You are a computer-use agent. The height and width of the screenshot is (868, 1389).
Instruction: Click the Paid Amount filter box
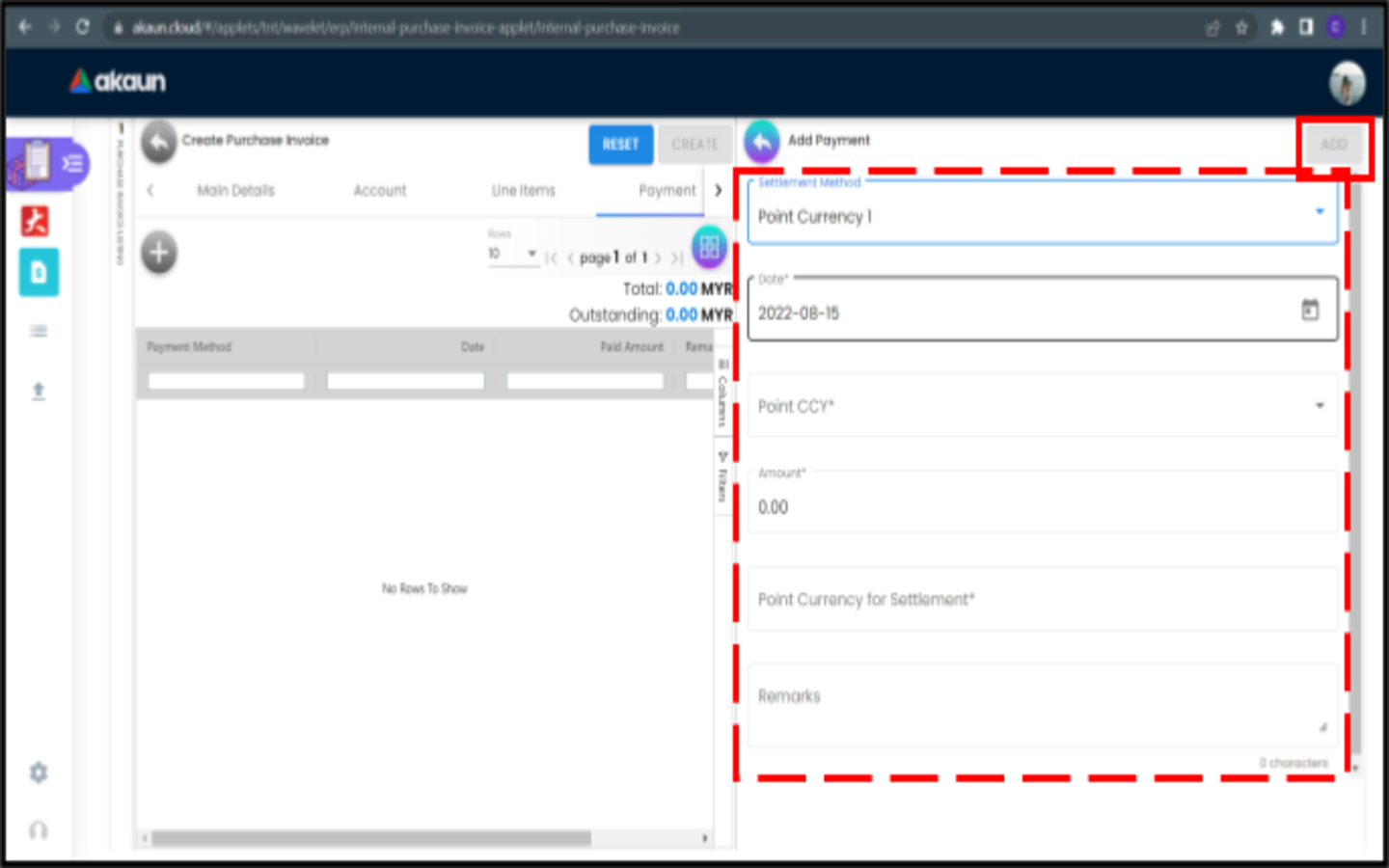pos(586,381)
